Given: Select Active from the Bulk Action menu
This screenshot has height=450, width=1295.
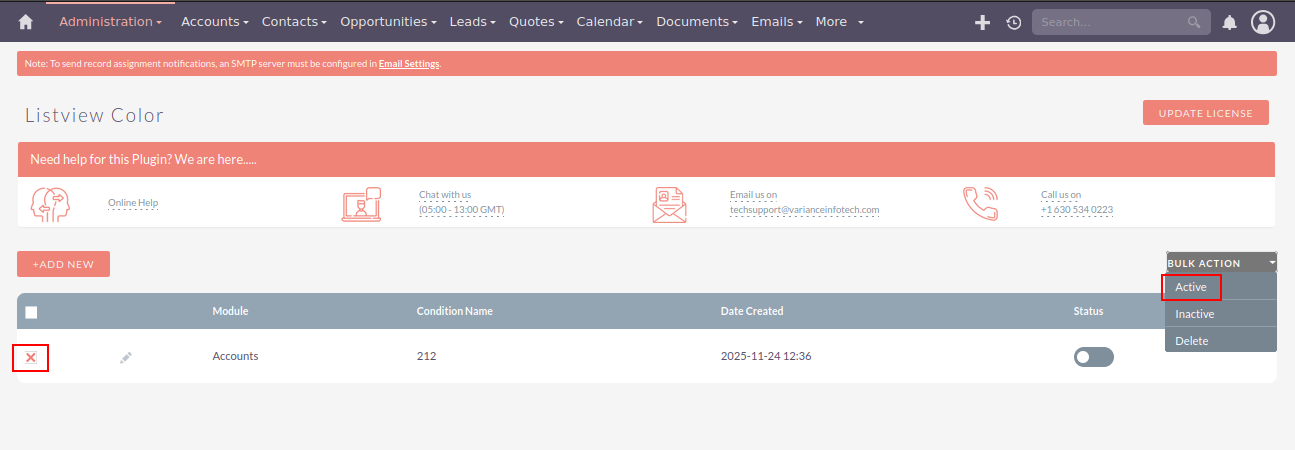Looking at the screenshot, I should tap(1191, 287).
